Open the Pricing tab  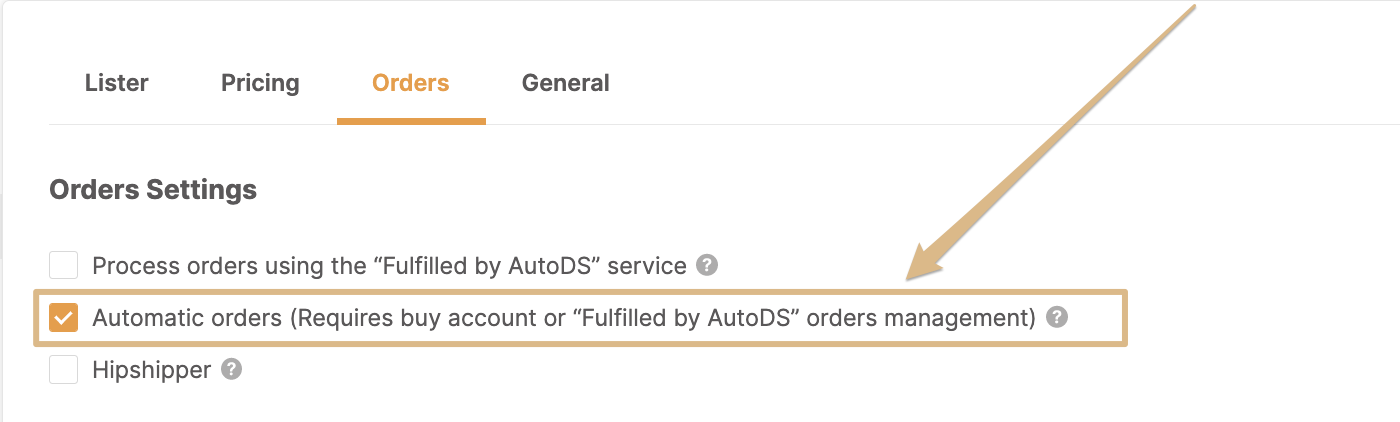tap(260, 83)
